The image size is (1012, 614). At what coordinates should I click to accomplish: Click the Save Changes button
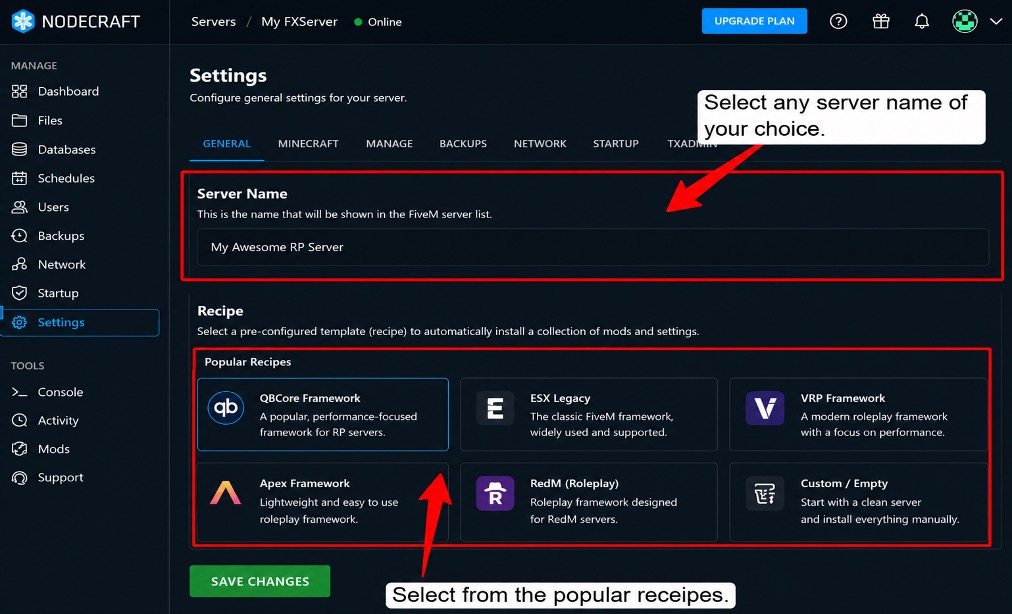pos(260,581)
